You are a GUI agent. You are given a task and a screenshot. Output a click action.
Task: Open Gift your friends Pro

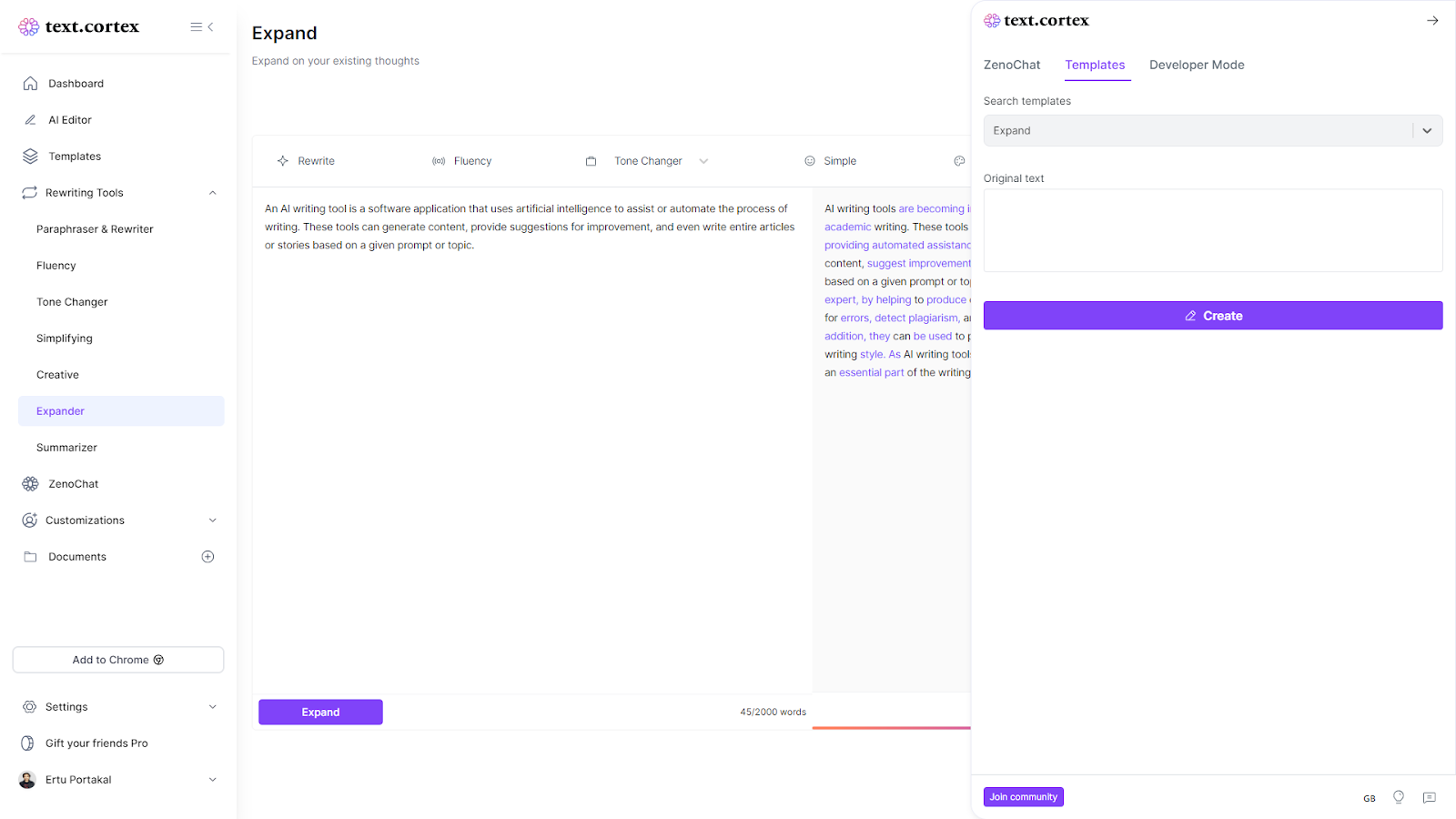click(x=96, y=743)
